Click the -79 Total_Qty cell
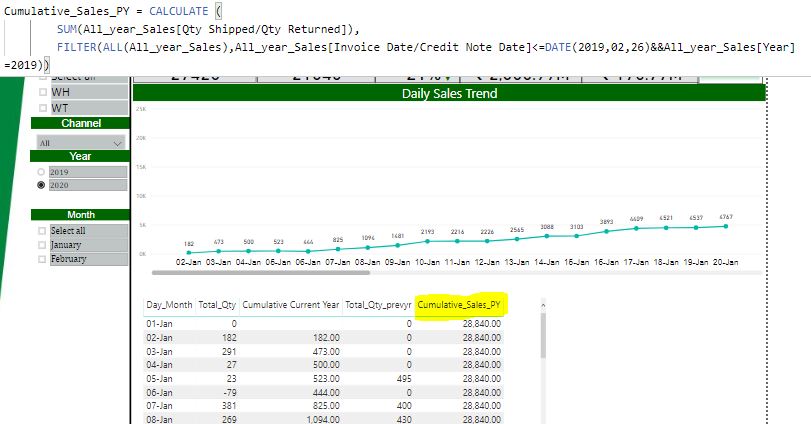811x424 pixels. pos(229,392)
